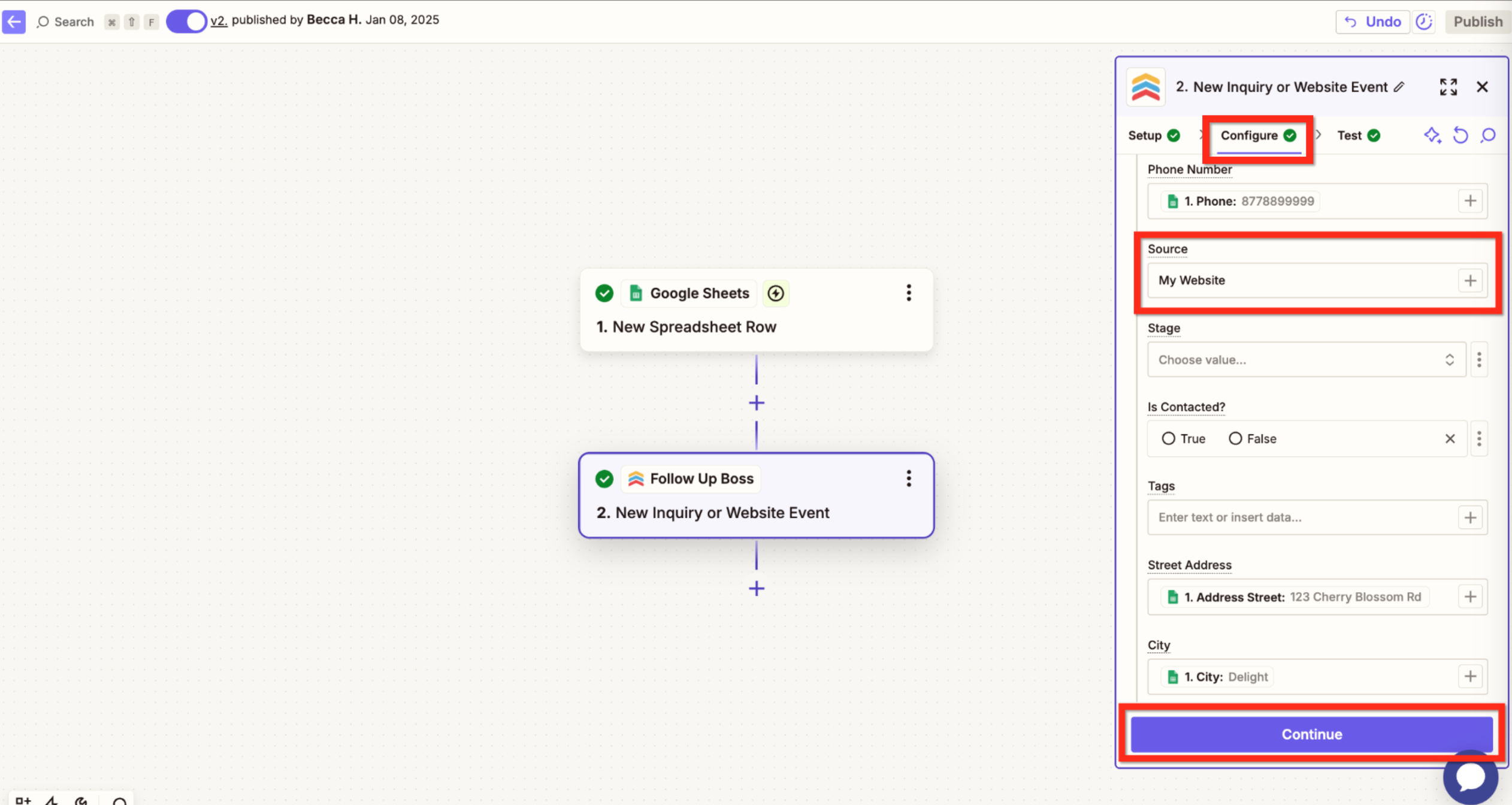This screenshot has width=1512, height=805.
Task: Toggle the Zap on/off switch
Action: point(186,22)
